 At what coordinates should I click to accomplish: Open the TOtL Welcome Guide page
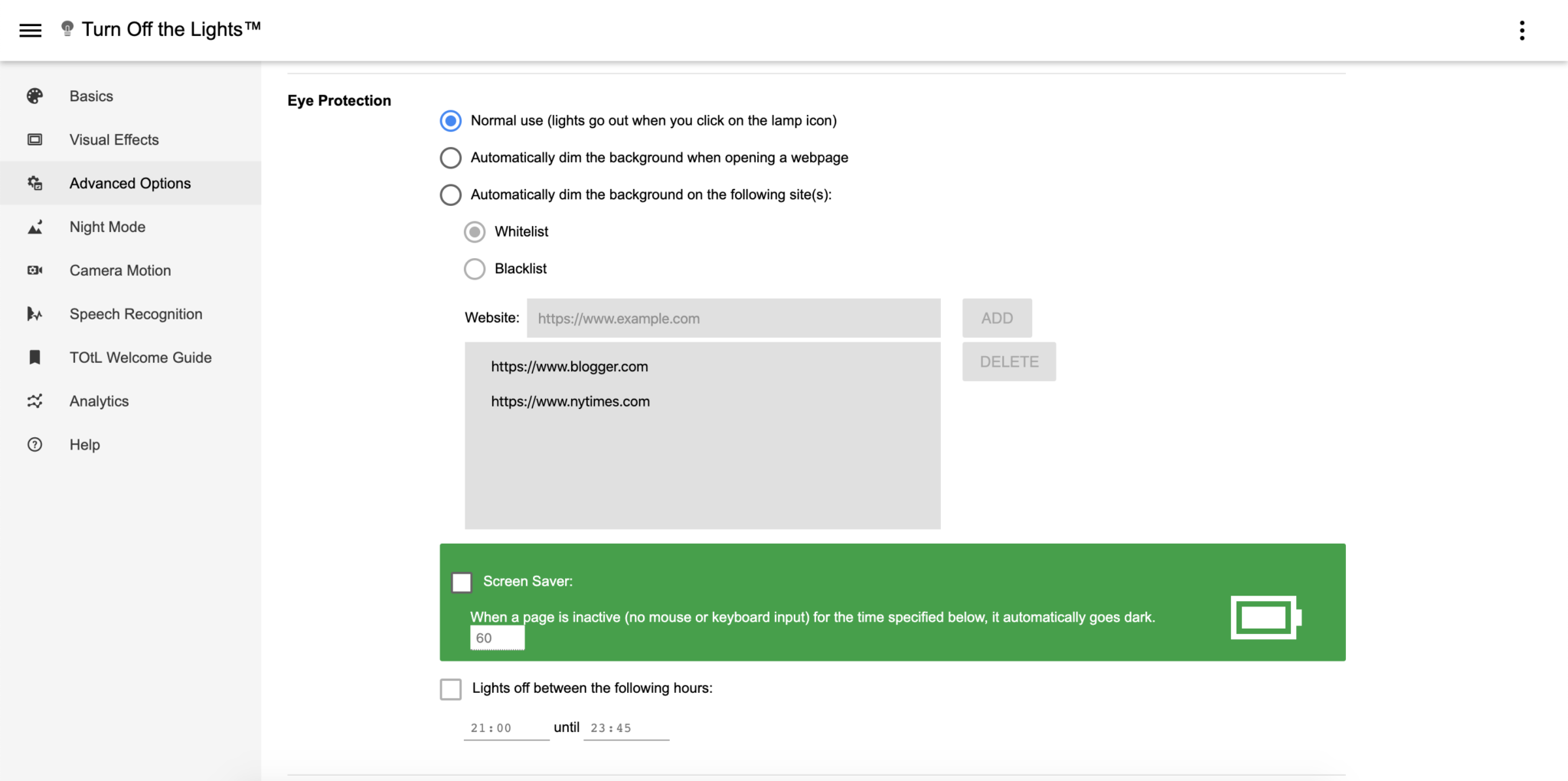click(130, 358)
